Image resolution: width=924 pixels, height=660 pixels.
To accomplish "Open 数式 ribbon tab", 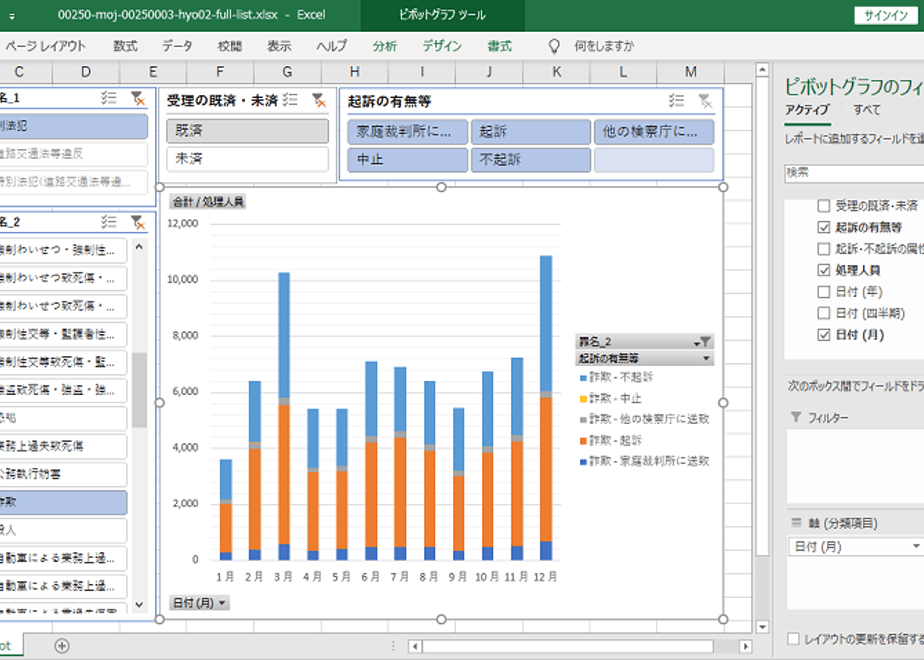I will tap(125, 46).
